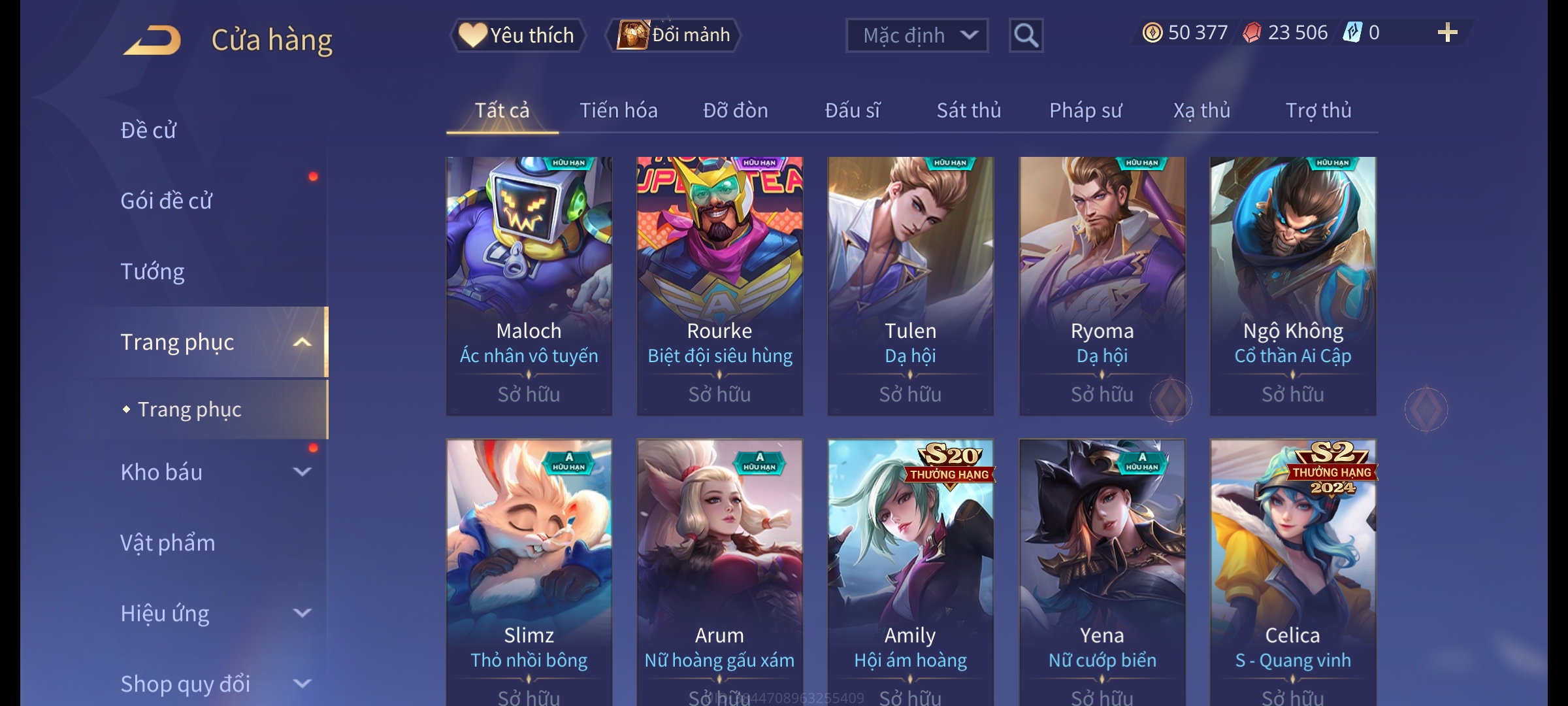Switch to the Sát thủ tab
The height and width of the screenshot is (706, 1568).
(969, 110)
